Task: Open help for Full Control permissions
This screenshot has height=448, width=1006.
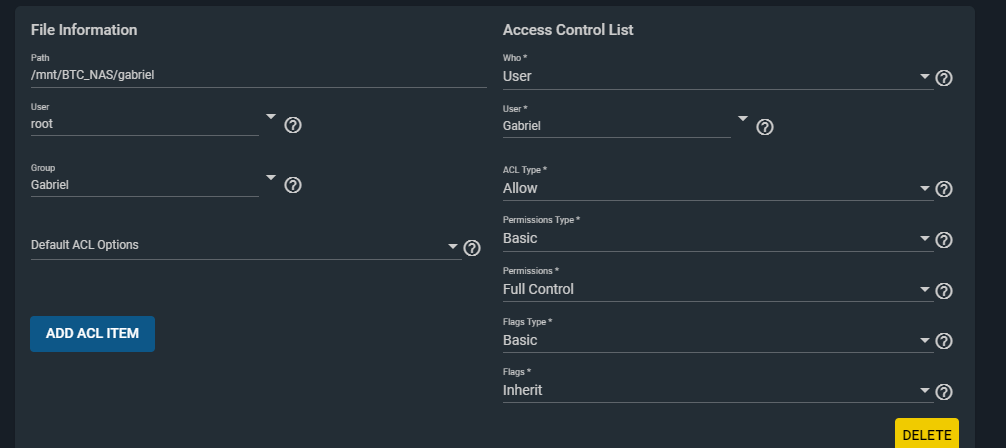Action: click(943, 291)
